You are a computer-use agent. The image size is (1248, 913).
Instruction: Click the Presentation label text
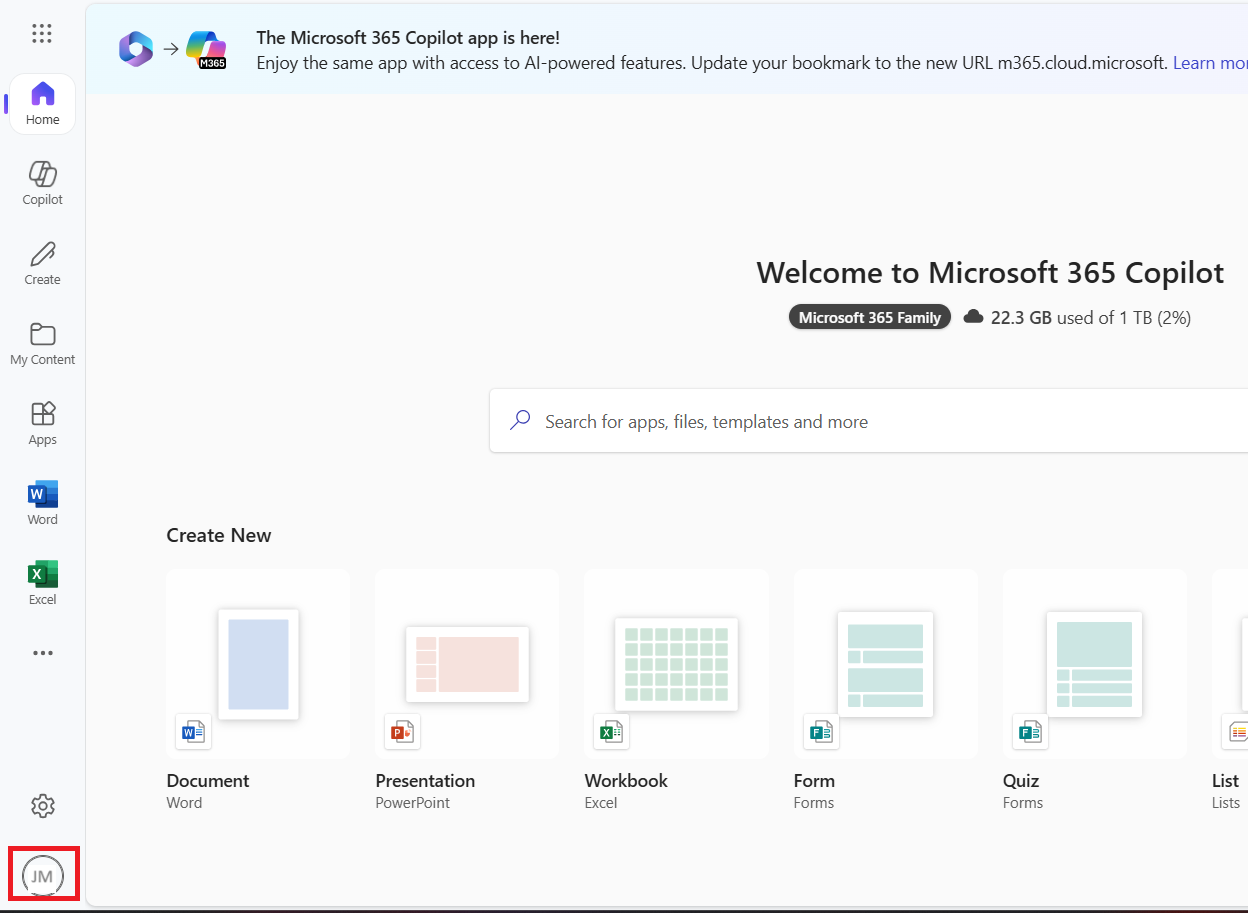425,781
